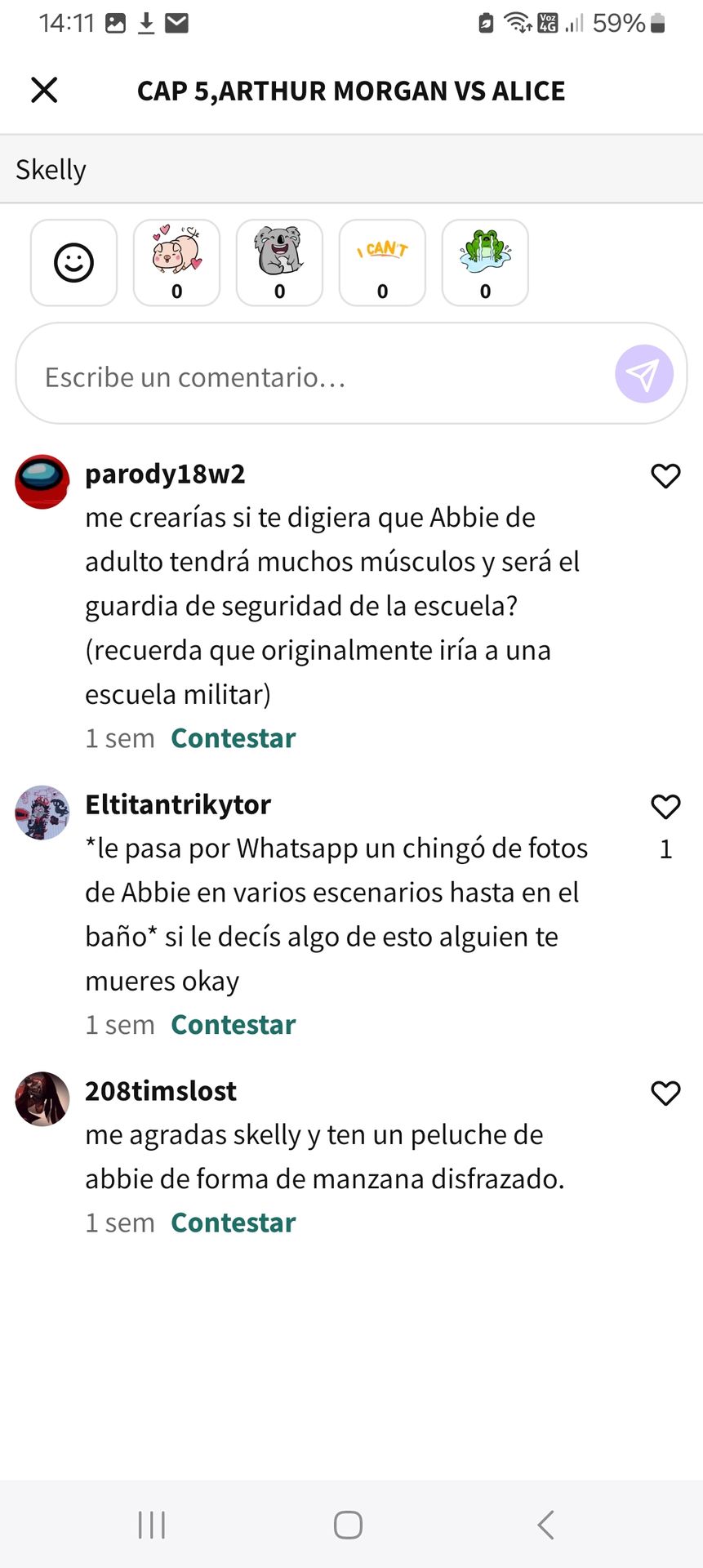This screenshot has width=703, height=1568.
Task: React with the "I CAN'T" sticker
Action: 382,263
